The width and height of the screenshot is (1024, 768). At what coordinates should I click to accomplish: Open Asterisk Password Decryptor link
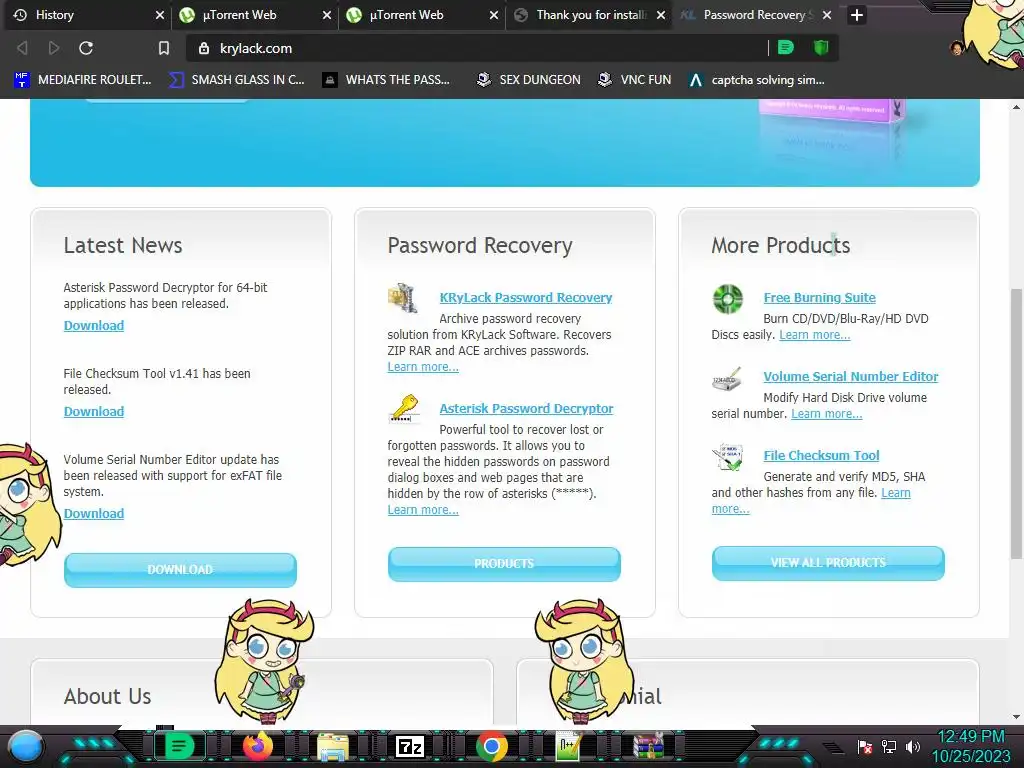526,408
